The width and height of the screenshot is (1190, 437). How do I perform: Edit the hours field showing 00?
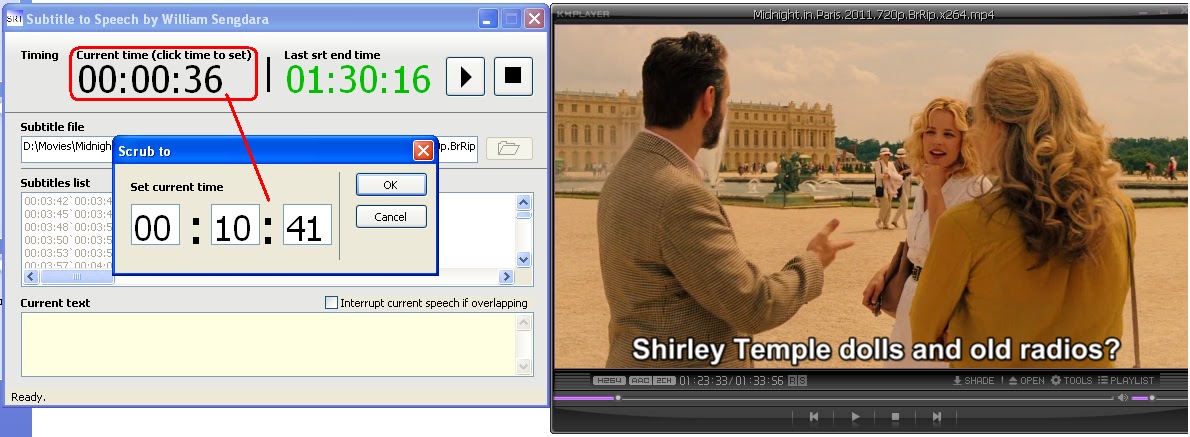(156, 225)
